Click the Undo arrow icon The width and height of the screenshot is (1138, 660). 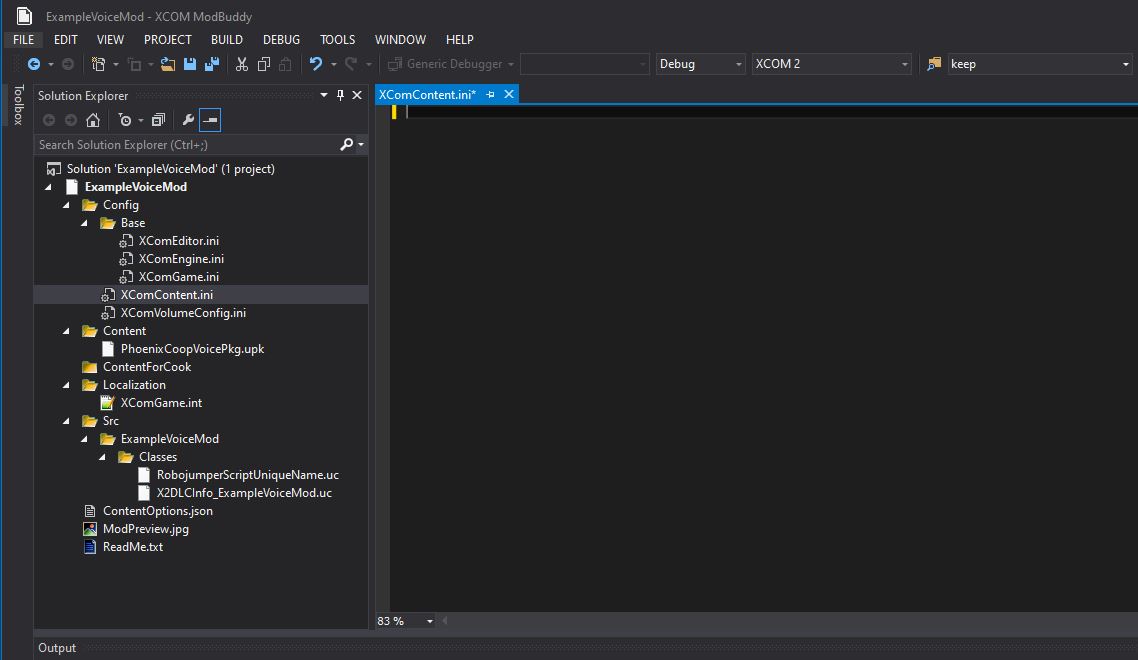click(316, 64)
